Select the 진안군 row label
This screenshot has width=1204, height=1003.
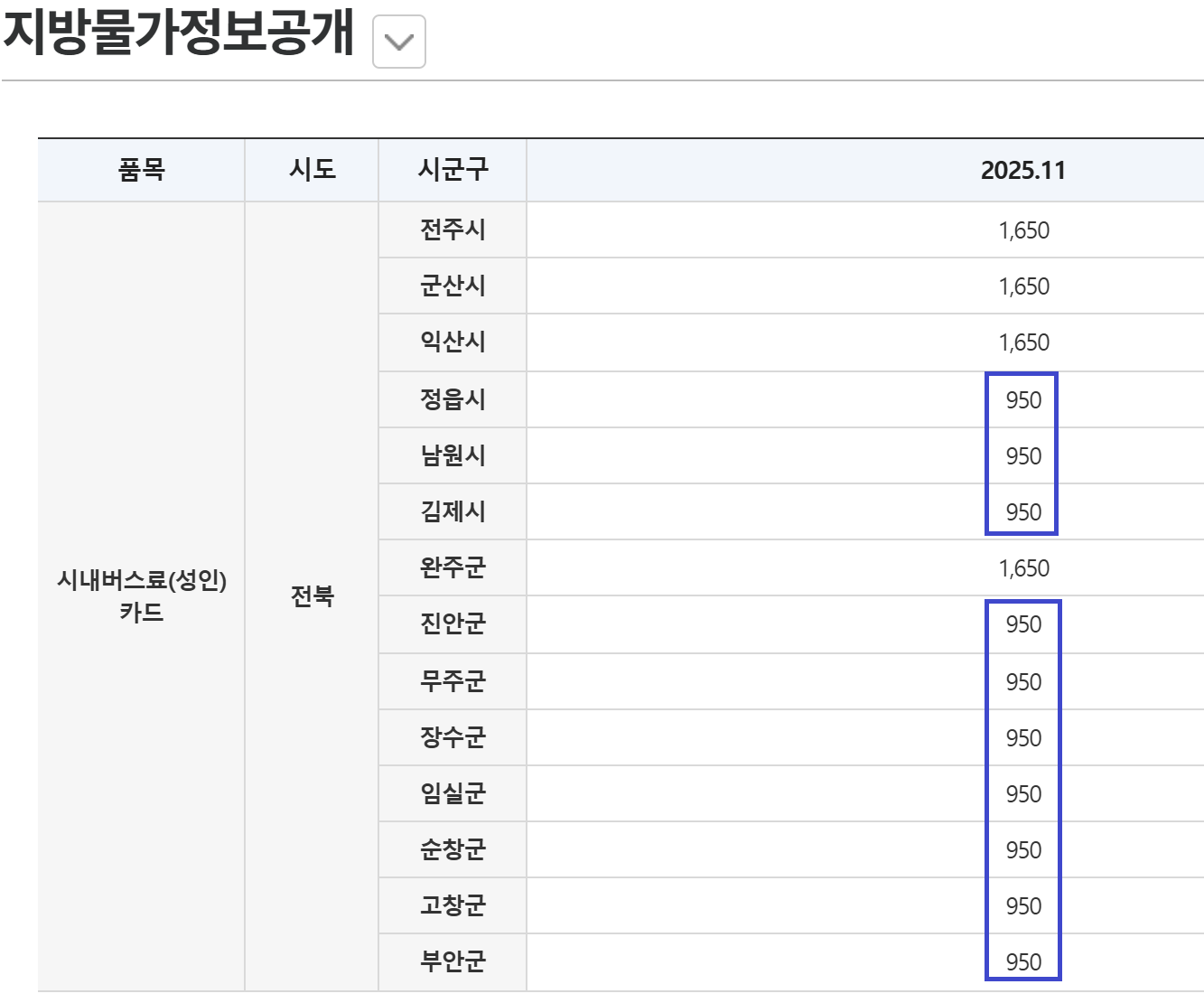click(x=453, y=624)
